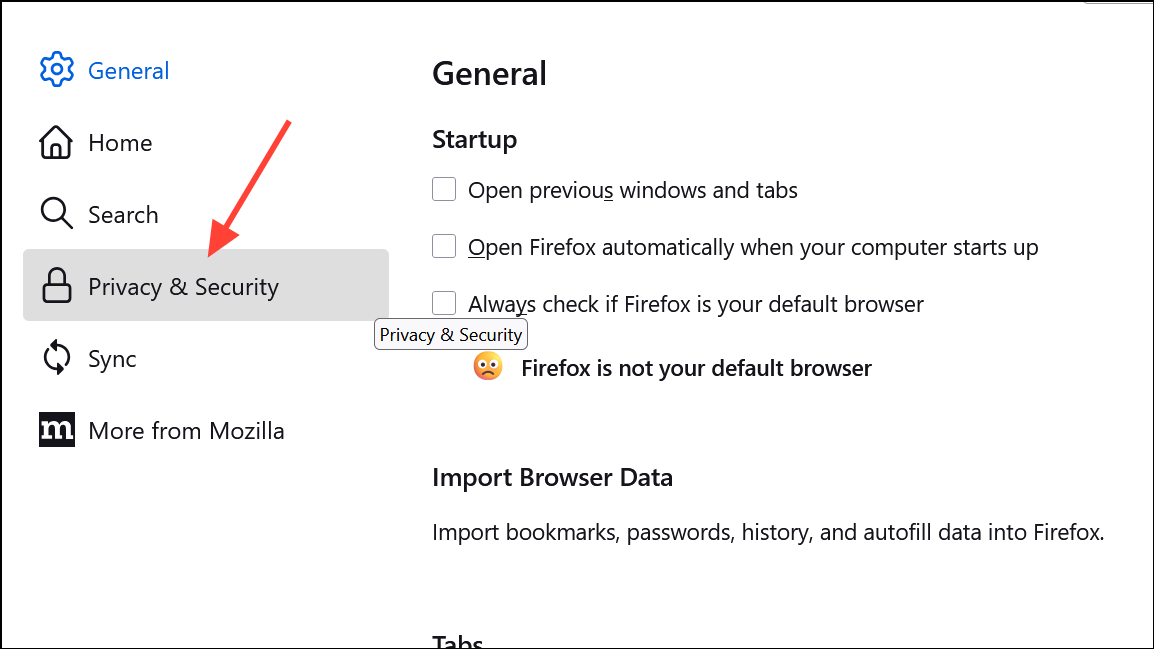Open "Privacy & Security" sidebar text label
Viewport: 1154px width, 649px height.
183,287
